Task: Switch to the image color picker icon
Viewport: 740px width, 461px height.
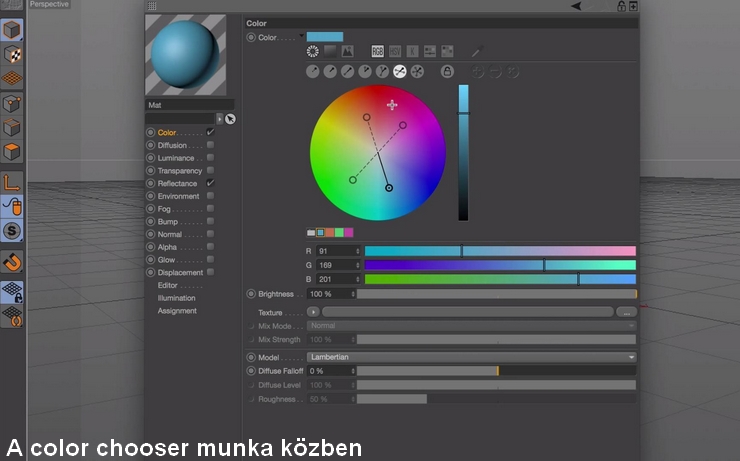Action: pyautogui.click(x=347, y=51)
